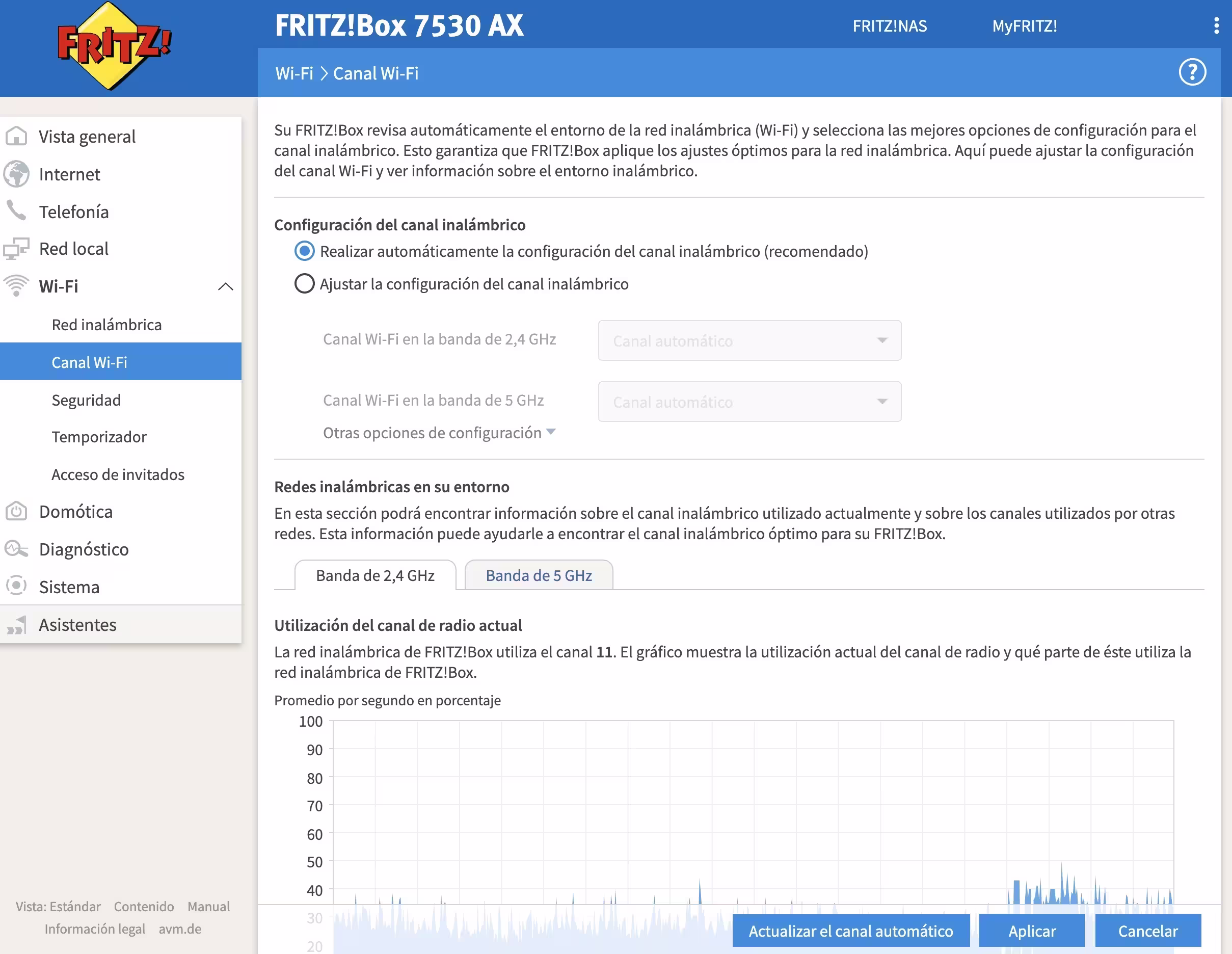1232x954 pixels.
Task: Open Acceso de invitados submenu
Action: tap(121, 474)
